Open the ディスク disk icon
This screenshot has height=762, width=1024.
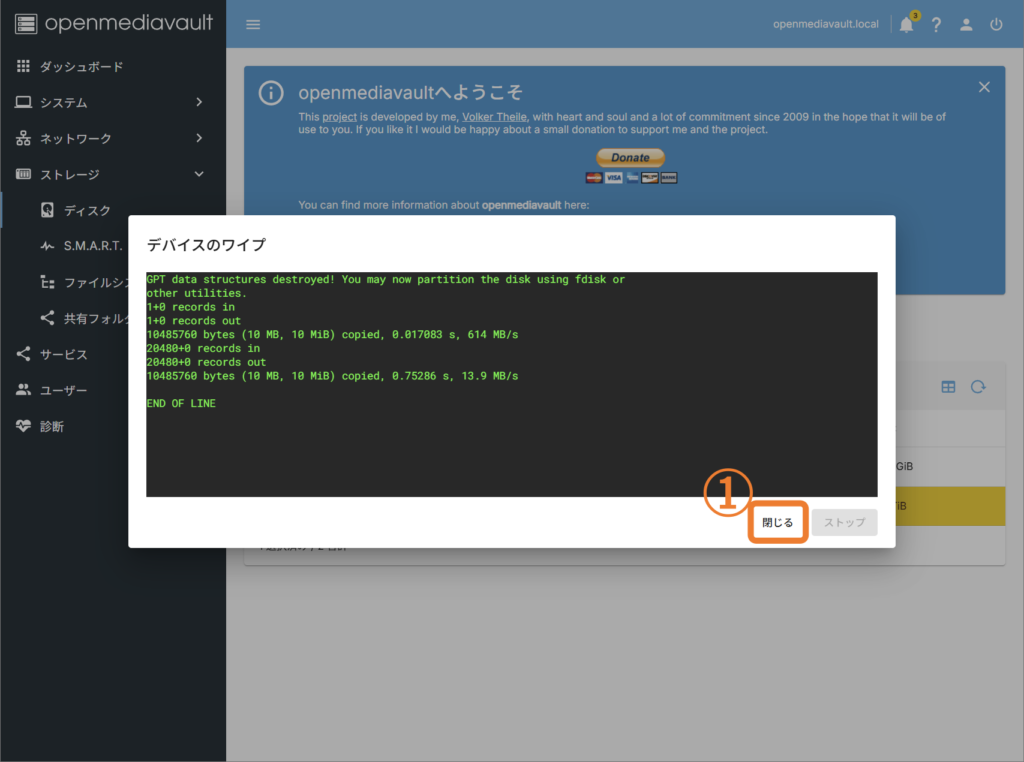click(x=47, y=210)
